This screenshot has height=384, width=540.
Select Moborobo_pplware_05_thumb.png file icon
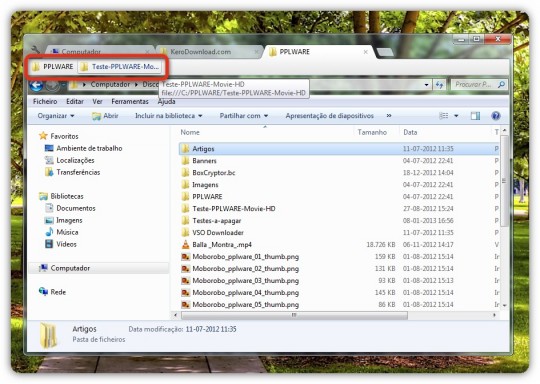click(x=186, y=305)
